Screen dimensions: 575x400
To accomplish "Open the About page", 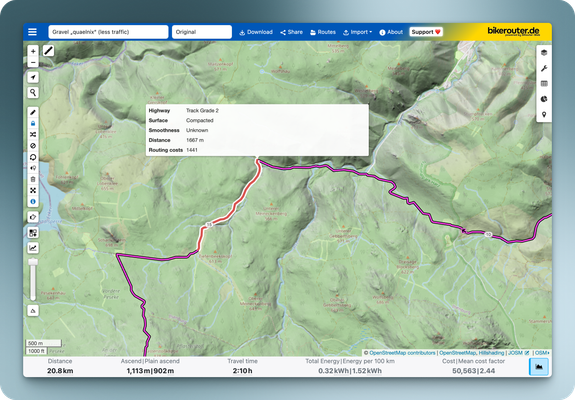I will point(391,32).
